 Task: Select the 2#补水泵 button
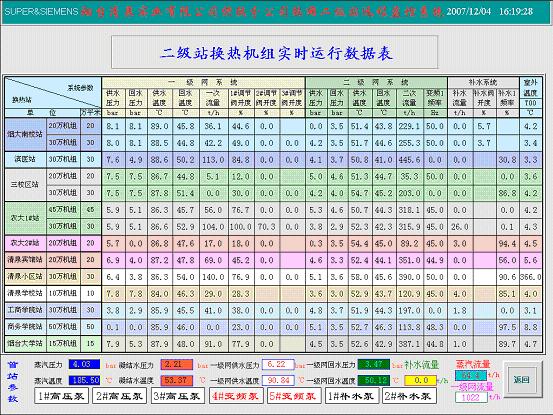click(x=409, y=396)
